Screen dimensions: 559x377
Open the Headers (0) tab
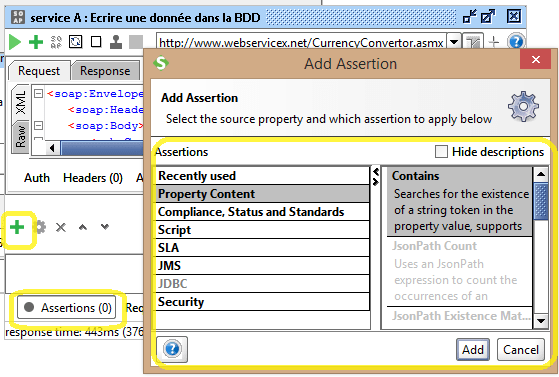pos(93,178)
